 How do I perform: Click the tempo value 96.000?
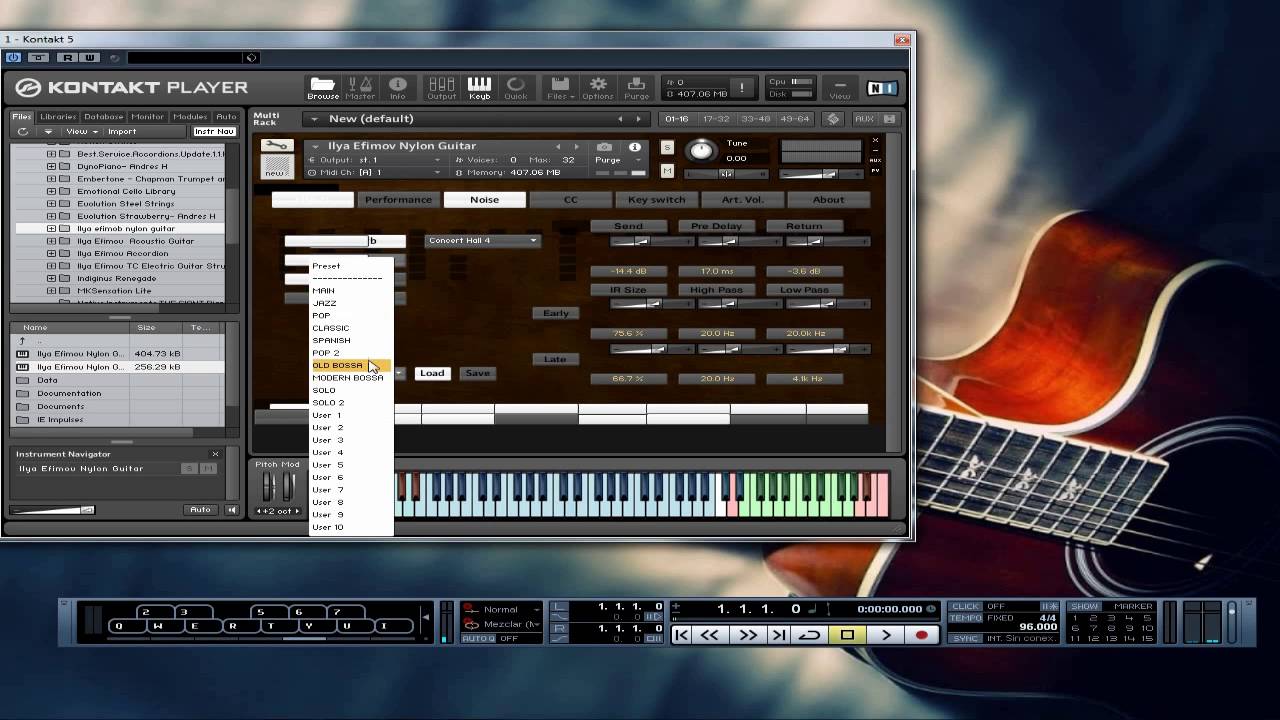click(1037, 628)
